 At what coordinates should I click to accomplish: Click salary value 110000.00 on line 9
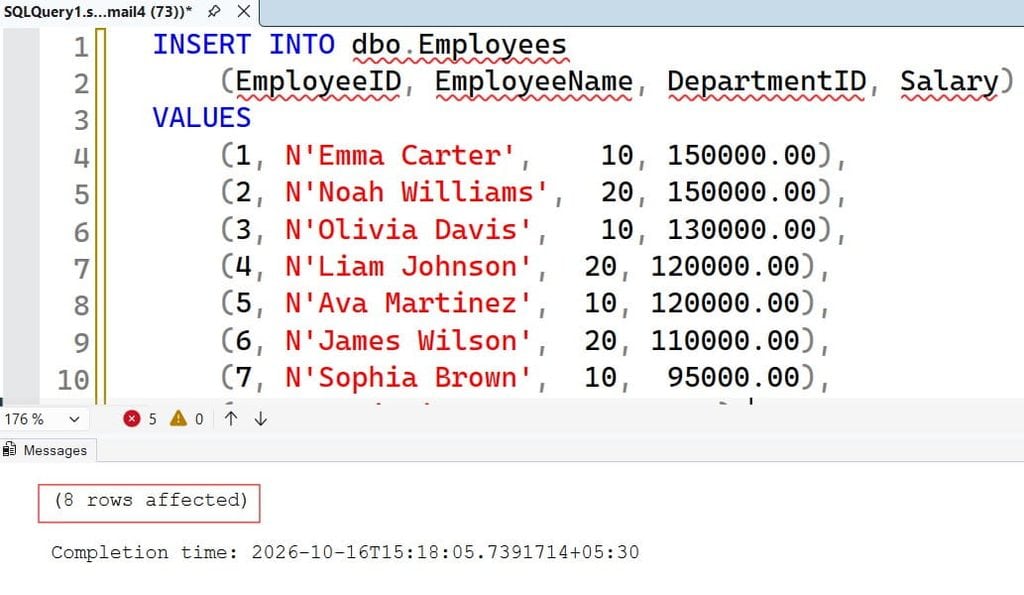coord(726,340)
